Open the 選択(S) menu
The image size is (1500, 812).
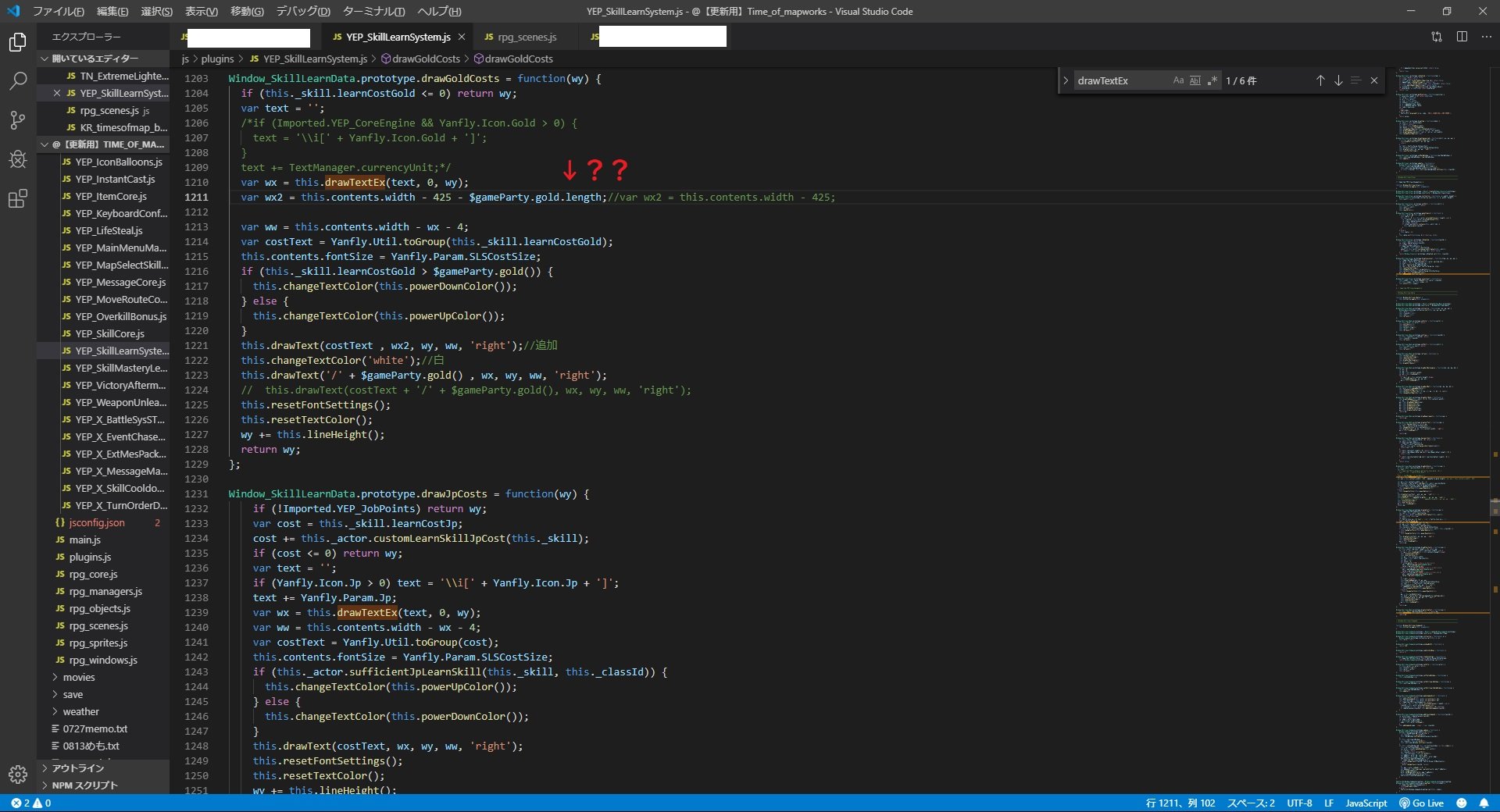156,11
